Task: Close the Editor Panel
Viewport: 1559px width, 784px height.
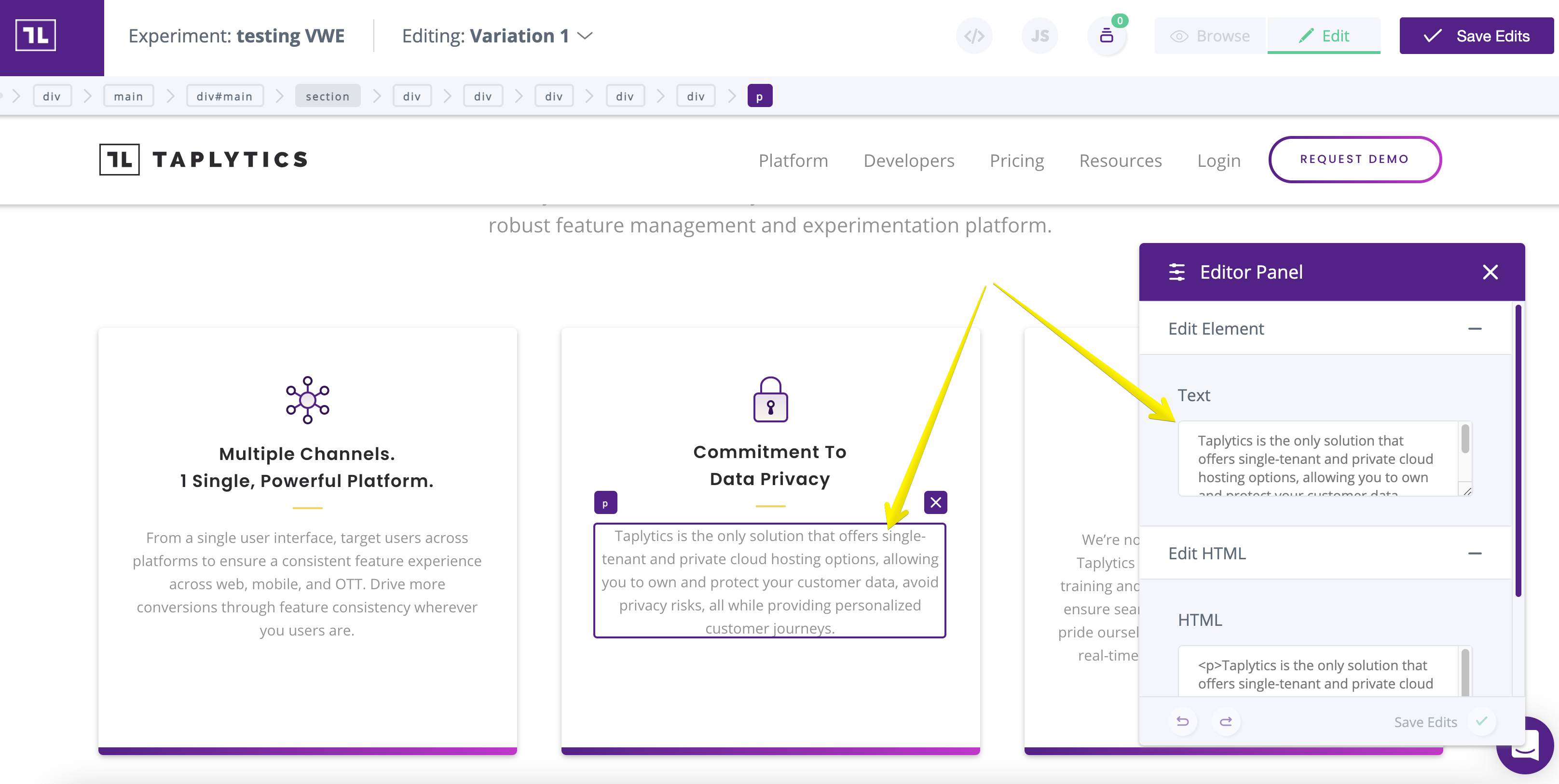Action: click(1490, 272)
